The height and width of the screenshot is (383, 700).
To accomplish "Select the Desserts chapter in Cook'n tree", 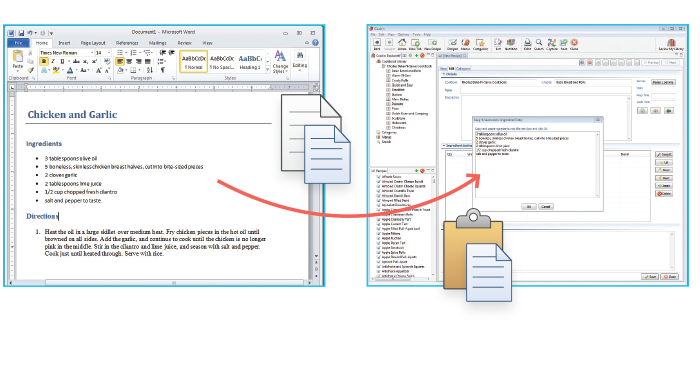I will pyautogui.click(x=397, y=104).
